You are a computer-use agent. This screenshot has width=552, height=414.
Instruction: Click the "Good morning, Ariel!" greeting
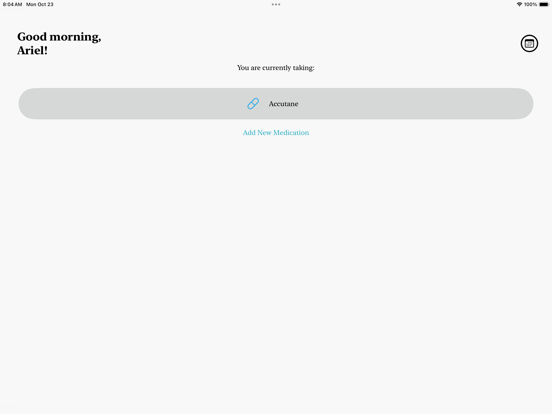[x=59, y=43]
